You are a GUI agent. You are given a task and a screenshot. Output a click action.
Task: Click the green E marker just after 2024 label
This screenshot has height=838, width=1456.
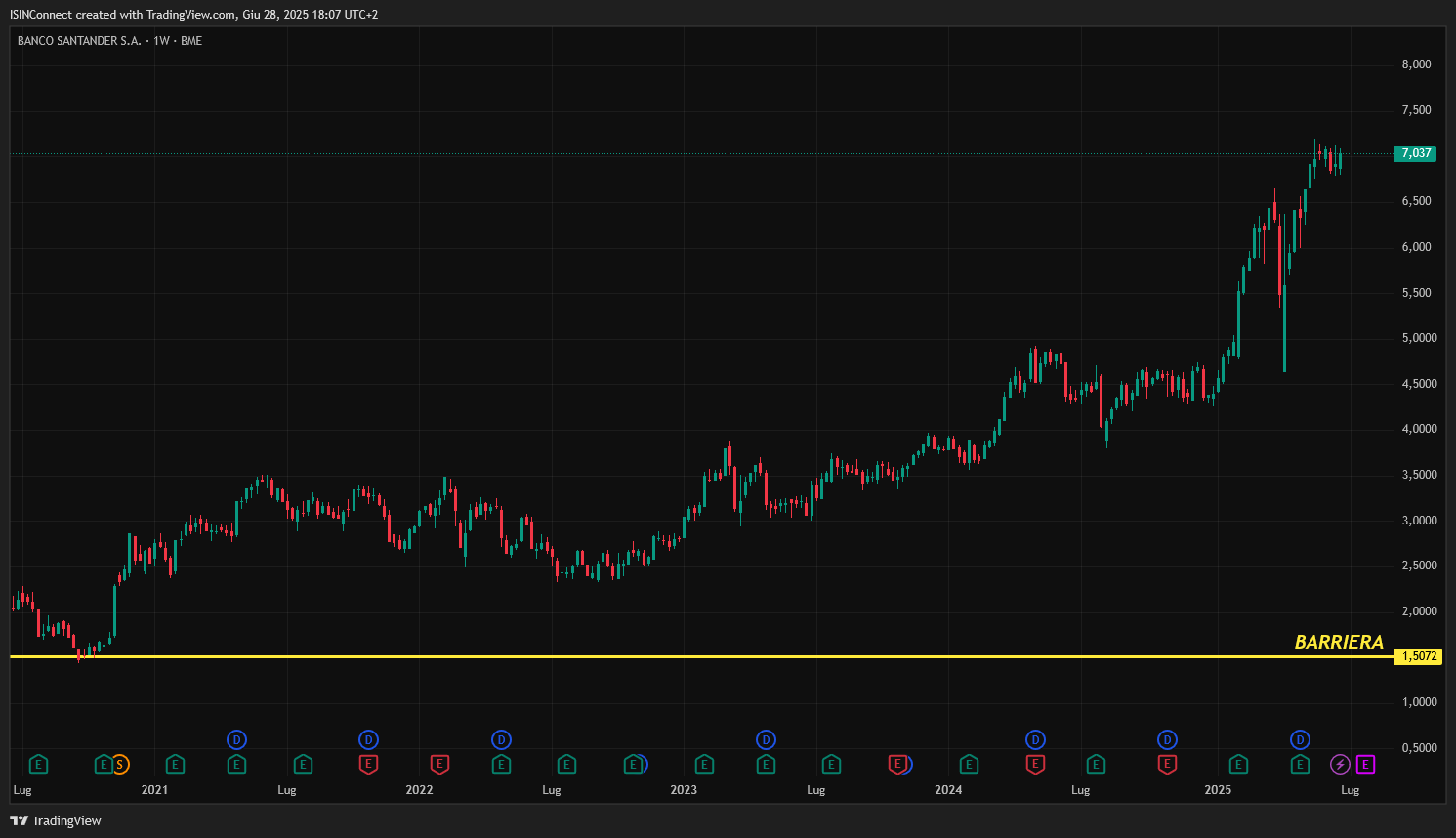click(969, 765)
